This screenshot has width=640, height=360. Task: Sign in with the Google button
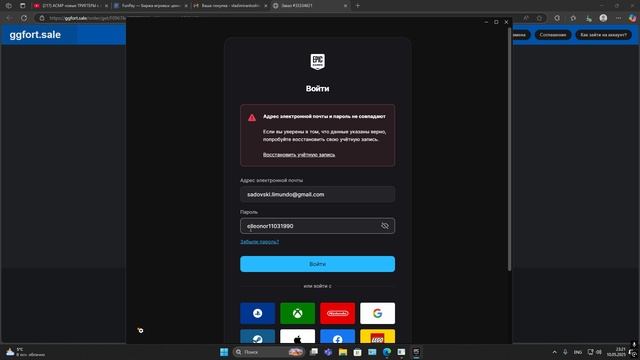point(378,313)
